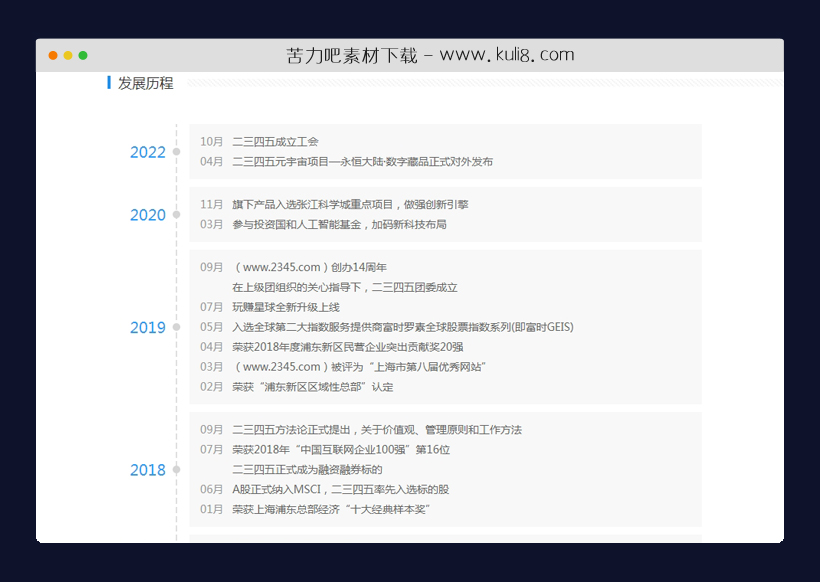Select the timeline dot next to 2018
The image size is (820, 582).
[176, 468]
